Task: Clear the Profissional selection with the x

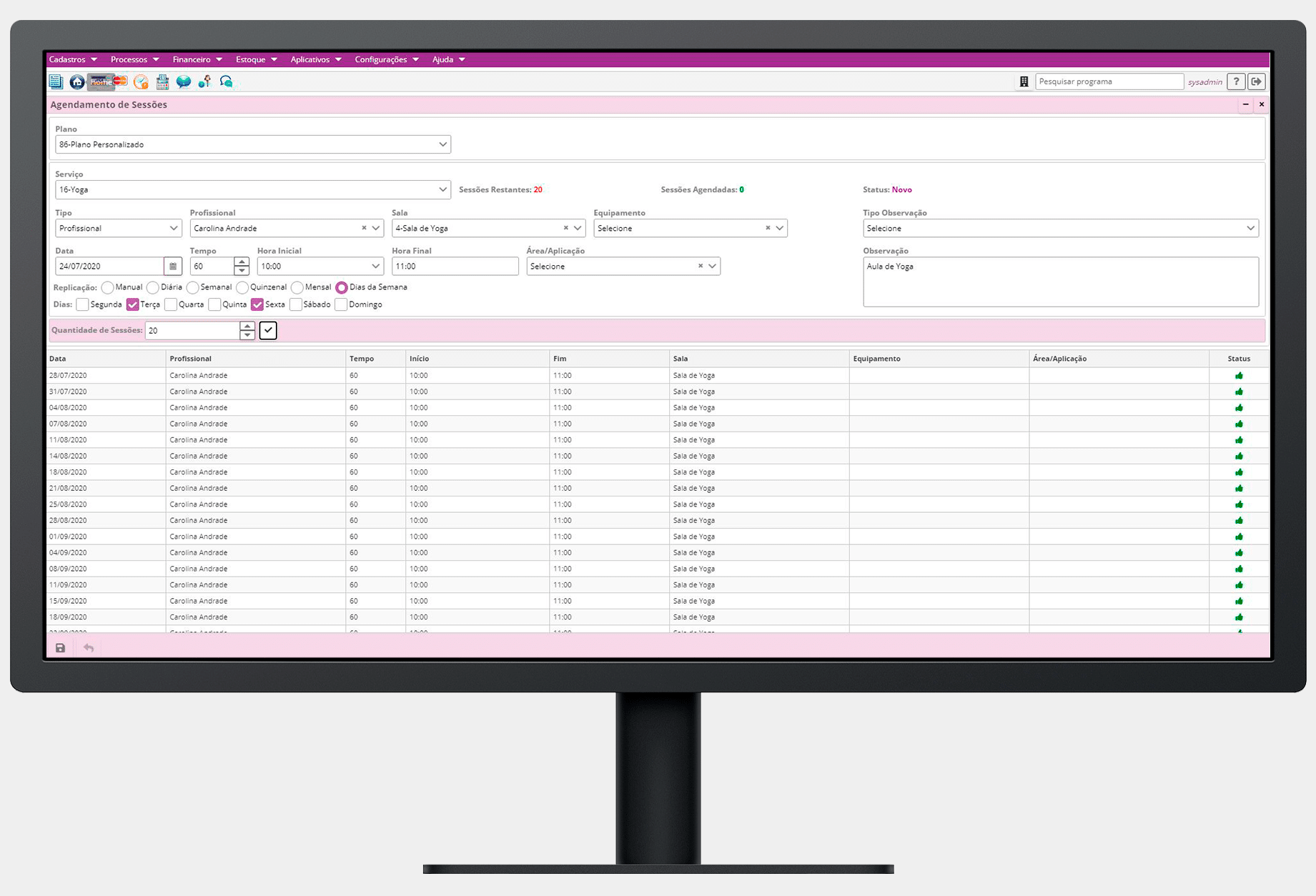Action: click(x=364, y=229)
